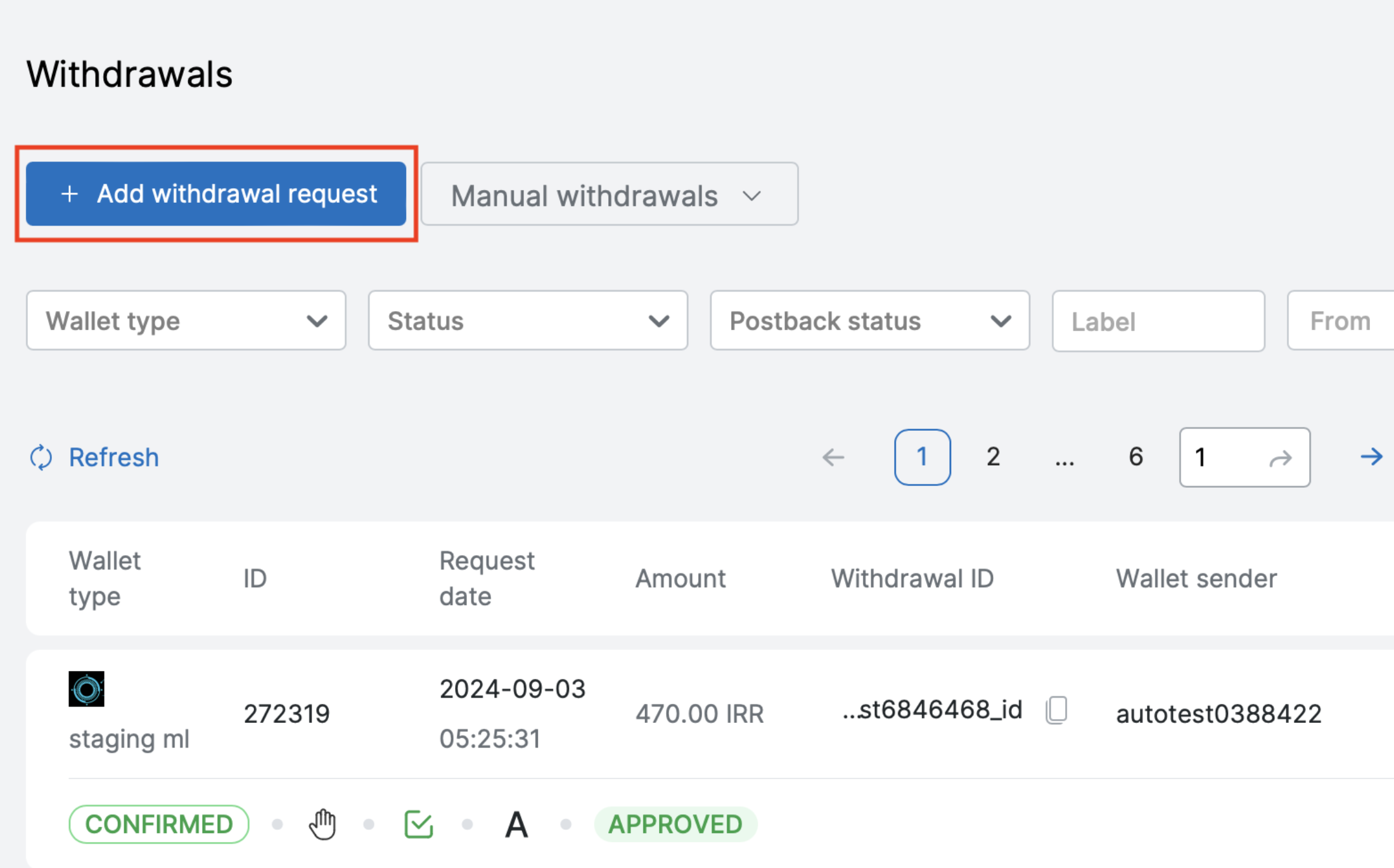
Task: Click the Refresh link text
Action: [113, 457]
